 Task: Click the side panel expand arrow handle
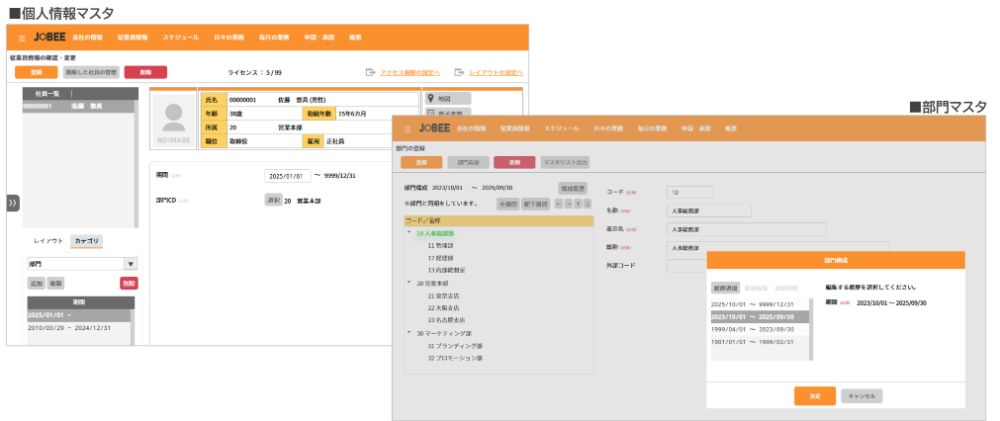tap(13, 203)
